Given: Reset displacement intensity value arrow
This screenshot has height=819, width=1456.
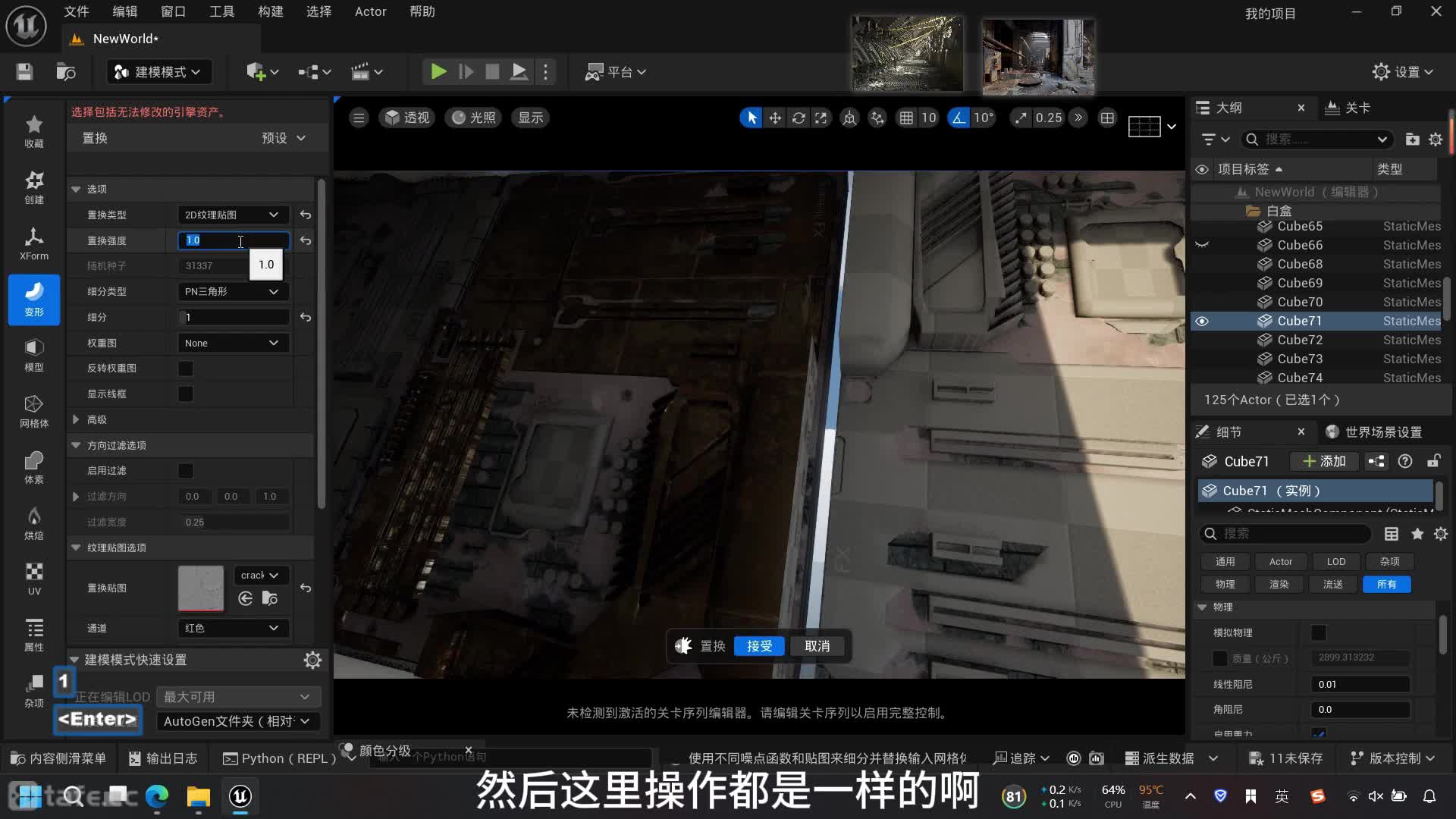Looking at the screenshot, I should pos(306,240).
